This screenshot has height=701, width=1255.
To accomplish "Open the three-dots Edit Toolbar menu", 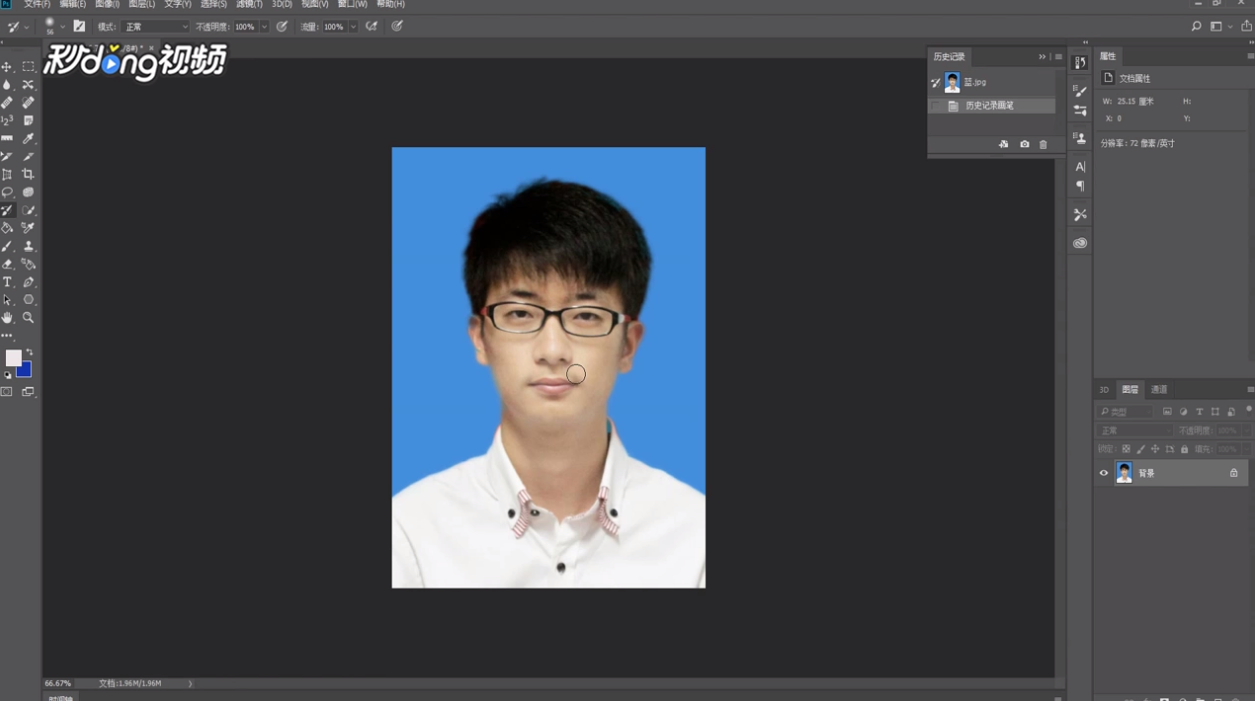I will pyautogui.click(x=7, y=336).
